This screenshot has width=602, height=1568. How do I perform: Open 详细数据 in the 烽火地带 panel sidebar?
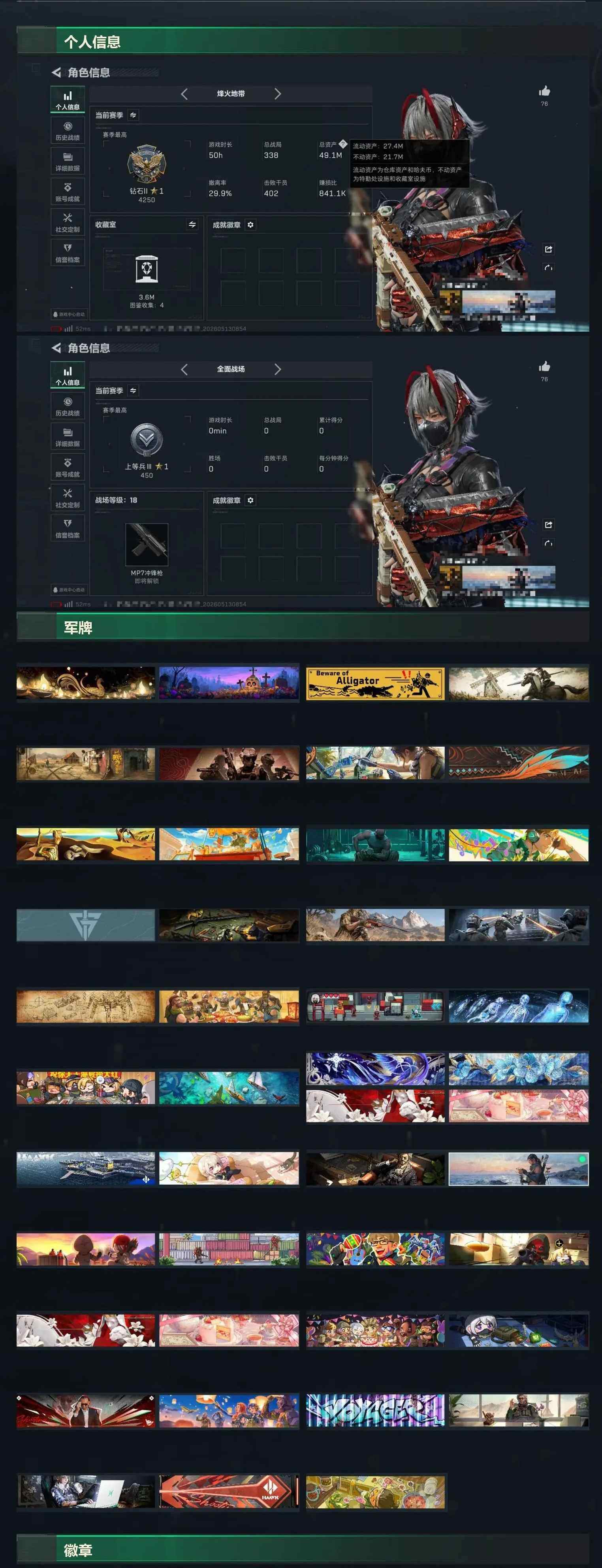(68, 161)
